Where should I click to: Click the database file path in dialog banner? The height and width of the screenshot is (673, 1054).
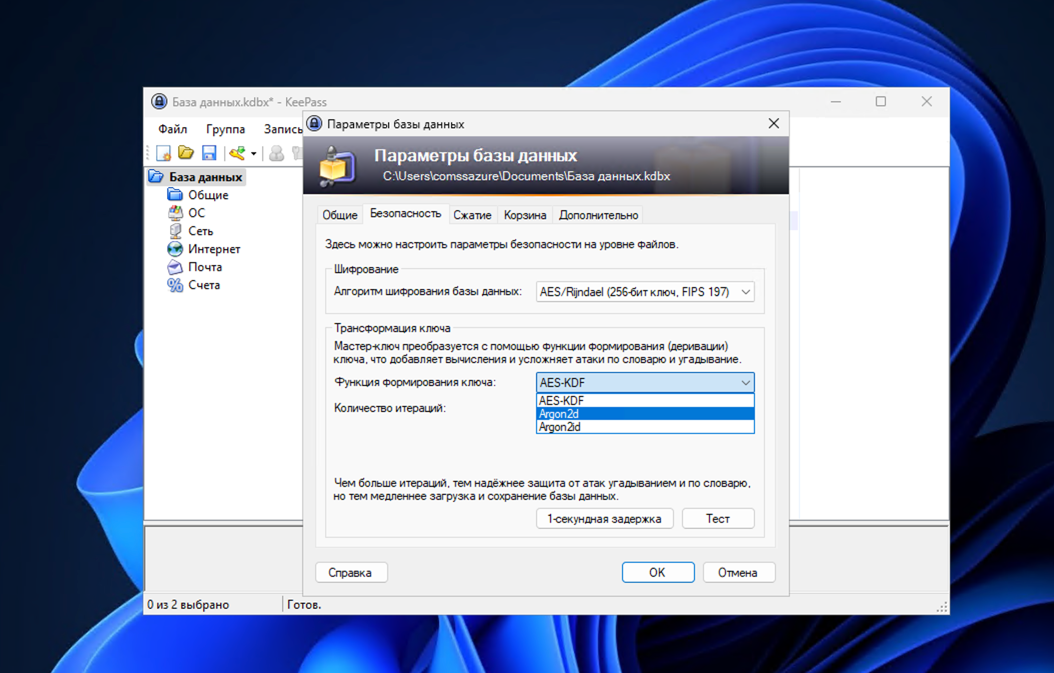click(526, 176)
